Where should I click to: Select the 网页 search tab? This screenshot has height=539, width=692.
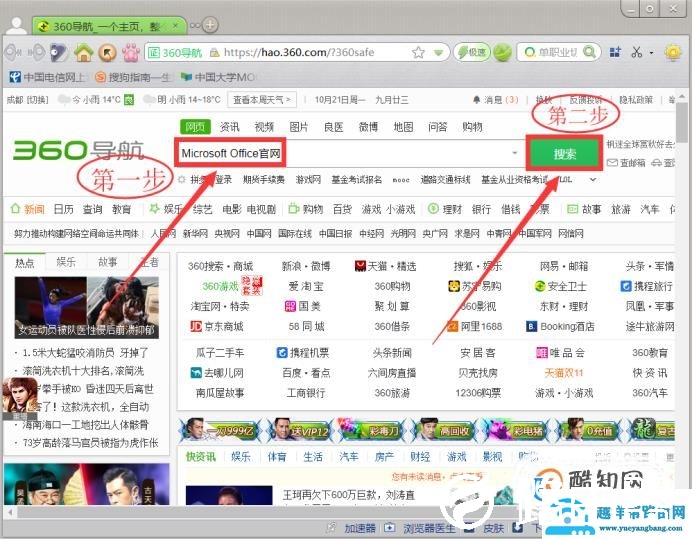(195, 127)
